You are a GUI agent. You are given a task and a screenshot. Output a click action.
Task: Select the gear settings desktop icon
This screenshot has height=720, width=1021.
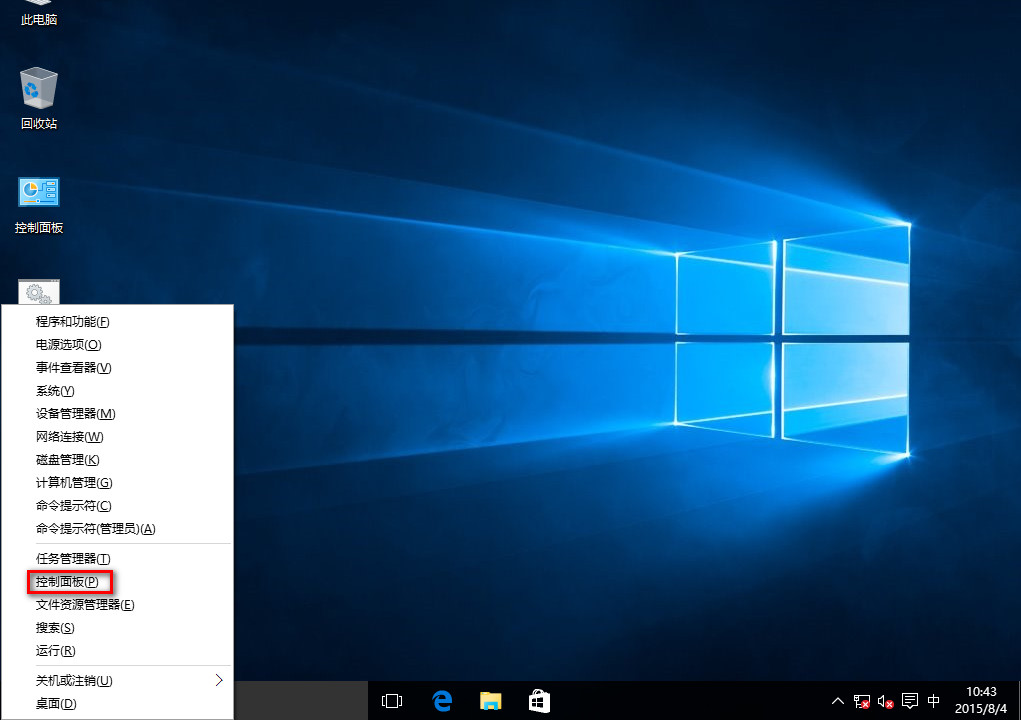point(38,292)
